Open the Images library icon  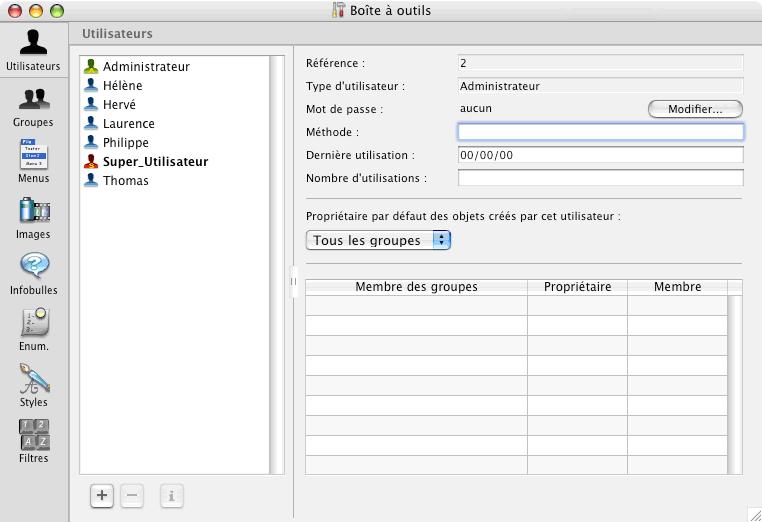point(33,217)
